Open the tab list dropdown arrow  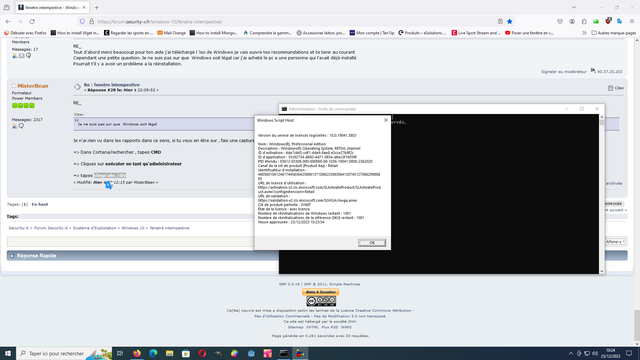pos(574,7)
